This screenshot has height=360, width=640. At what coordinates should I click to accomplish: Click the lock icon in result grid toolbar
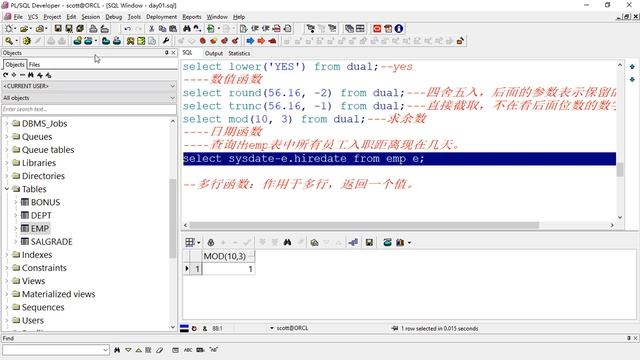coord(211,242)
